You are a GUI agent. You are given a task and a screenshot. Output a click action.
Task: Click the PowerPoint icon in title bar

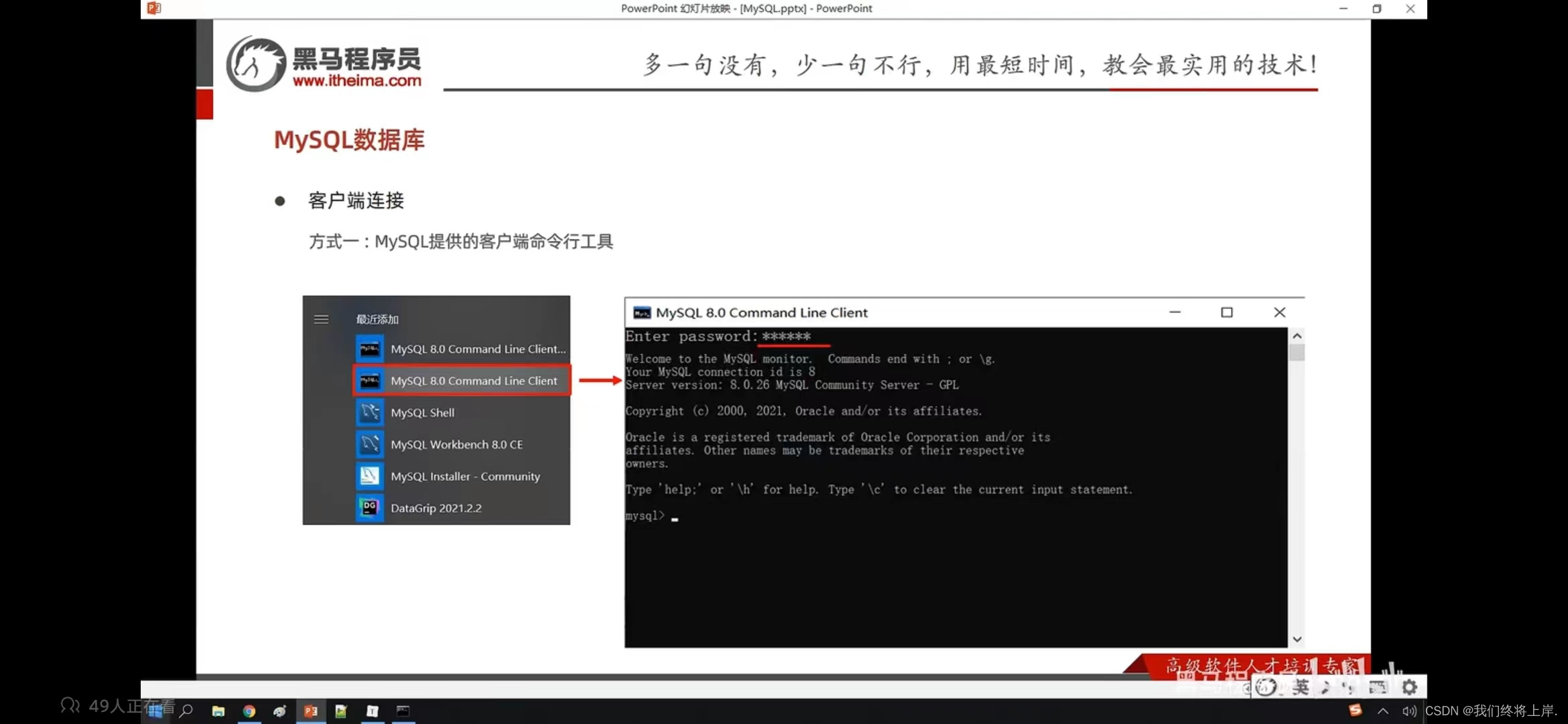154,9
